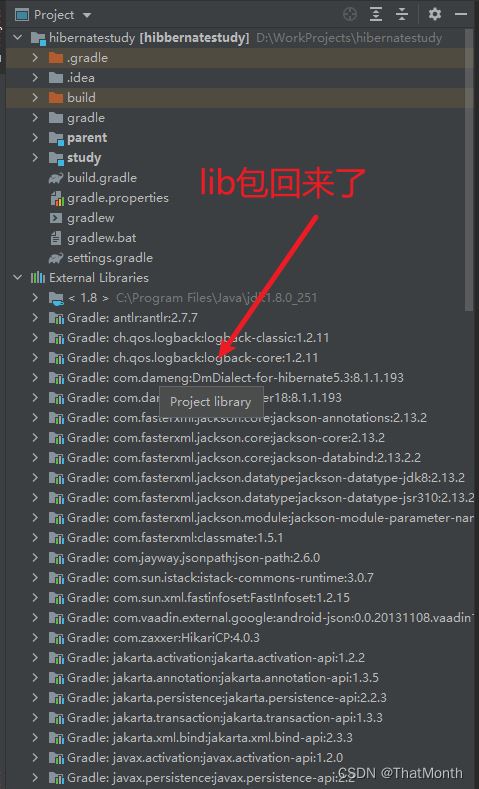Expand the JDK 1.8 library node
Viewport: 479px width, 789px height.
(x=35, y=298)
